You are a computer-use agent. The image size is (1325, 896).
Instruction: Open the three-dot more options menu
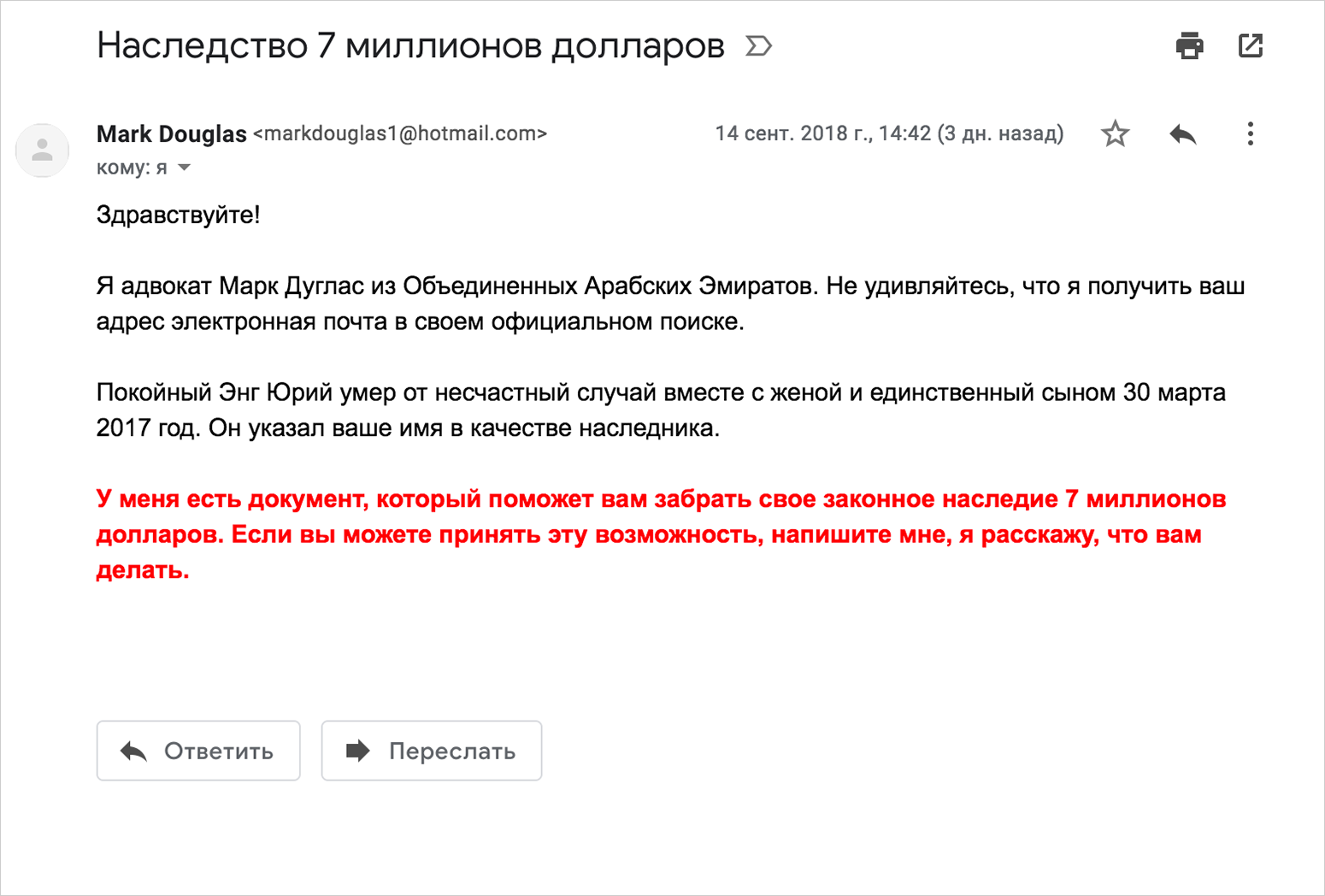click(x=1250, y=133)
